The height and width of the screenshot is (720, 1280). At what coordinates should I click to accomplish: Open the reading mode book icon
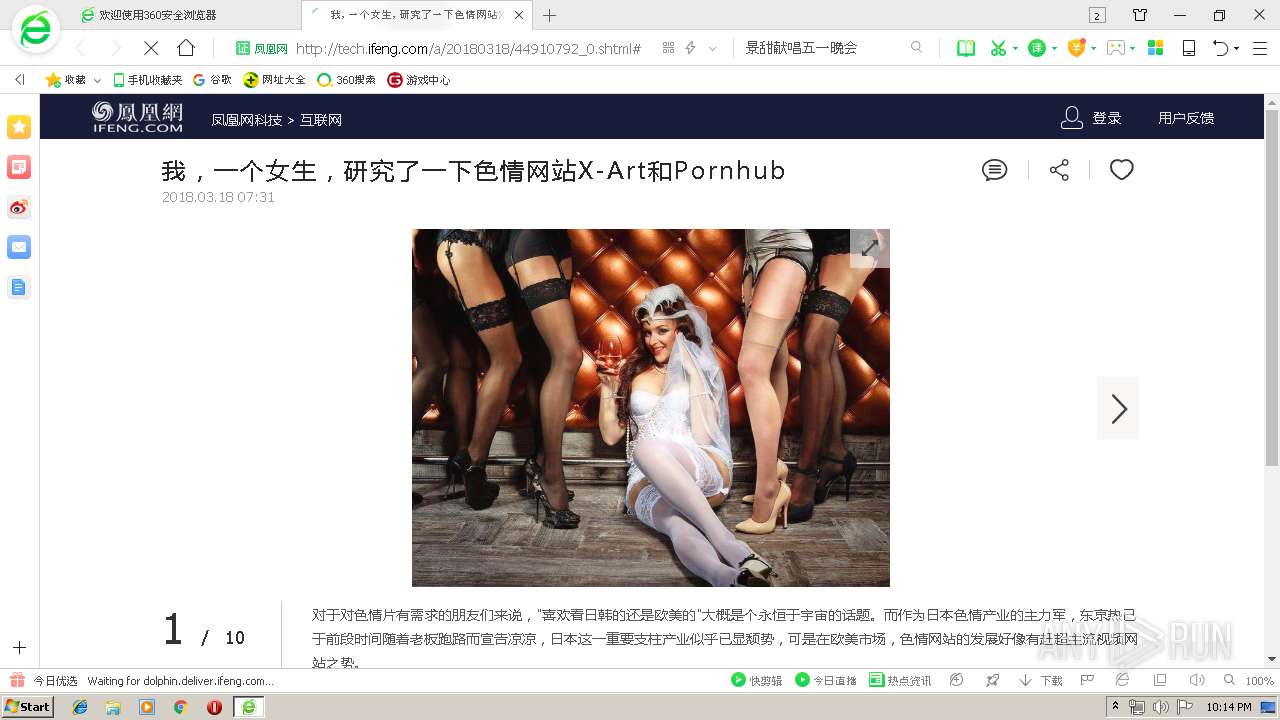[966, 48]
